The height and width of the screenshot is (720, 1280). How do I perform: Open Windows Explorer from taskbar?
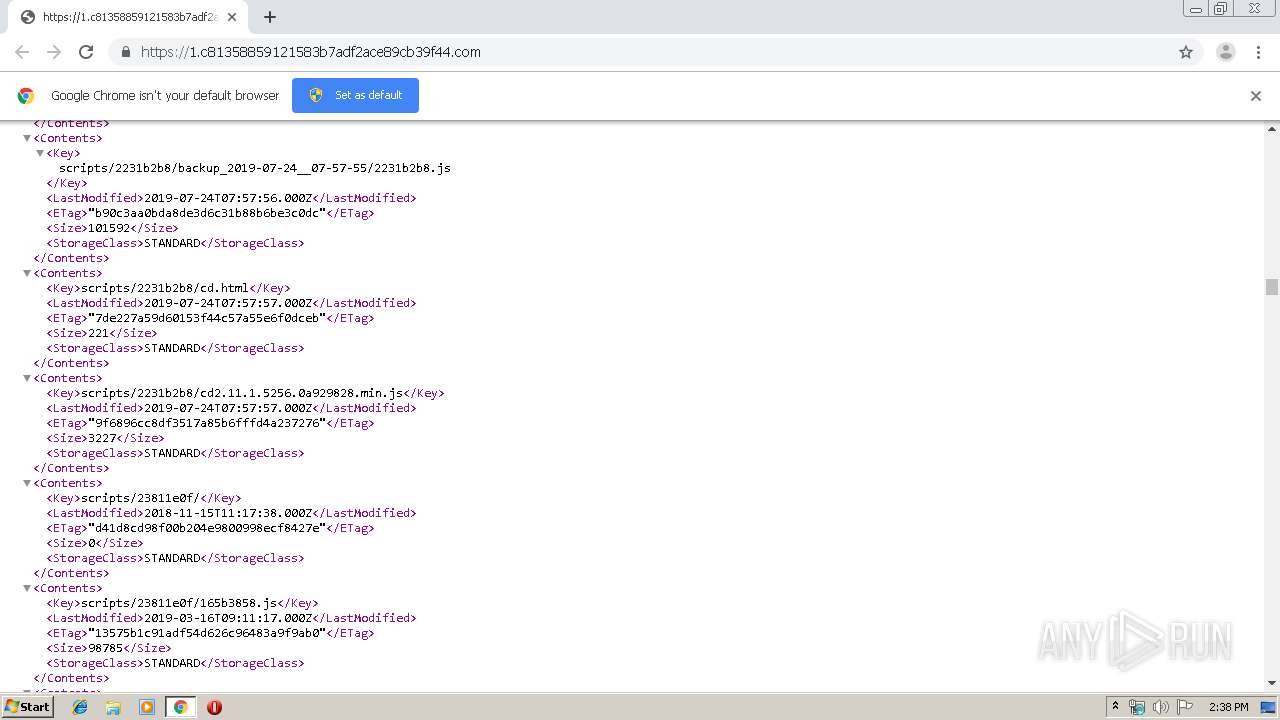pos(113,707)
